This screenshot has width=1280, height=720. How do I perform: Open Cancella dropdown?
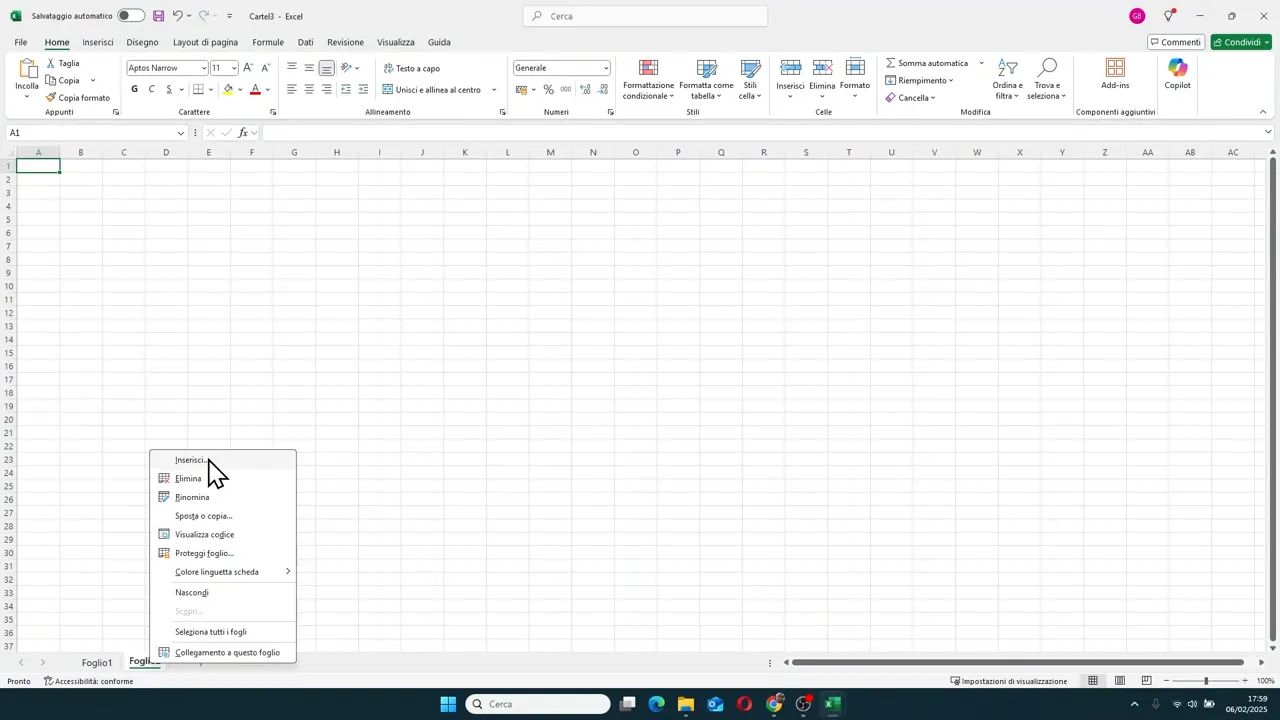910,98
